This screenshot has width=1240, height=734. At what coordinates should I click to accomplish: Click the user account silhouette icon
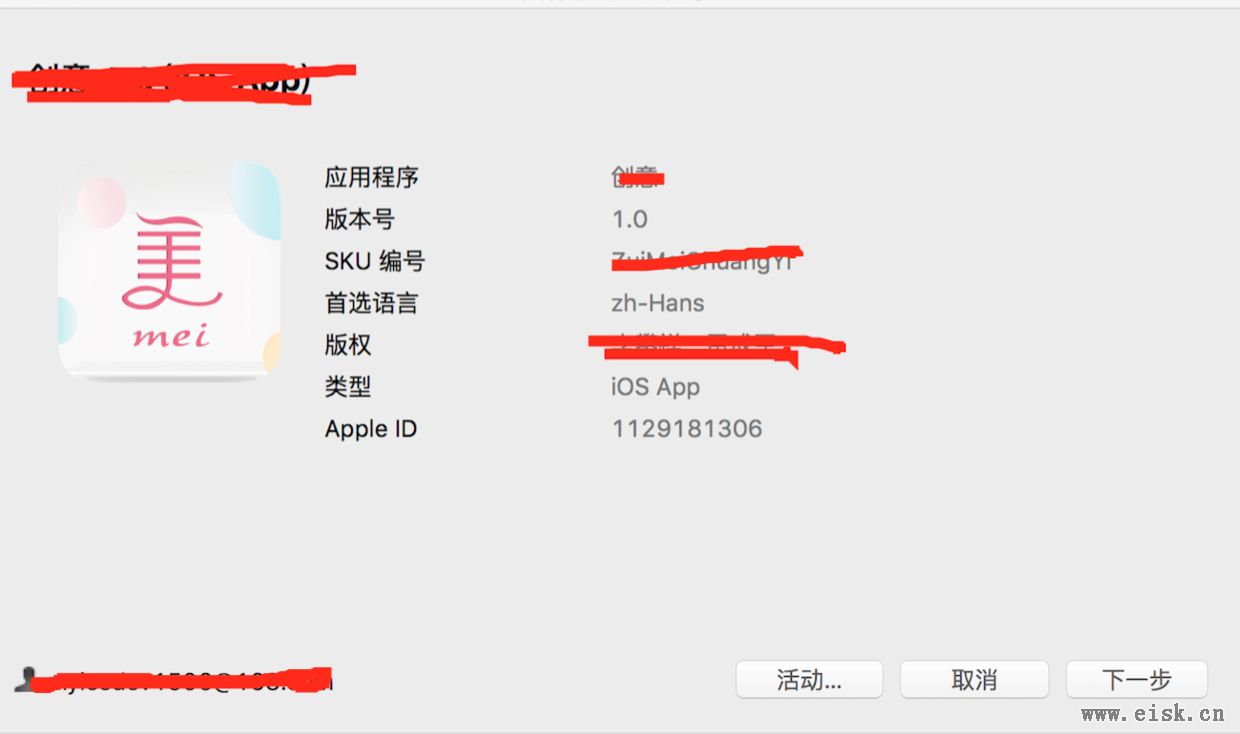tap(25, 679)
